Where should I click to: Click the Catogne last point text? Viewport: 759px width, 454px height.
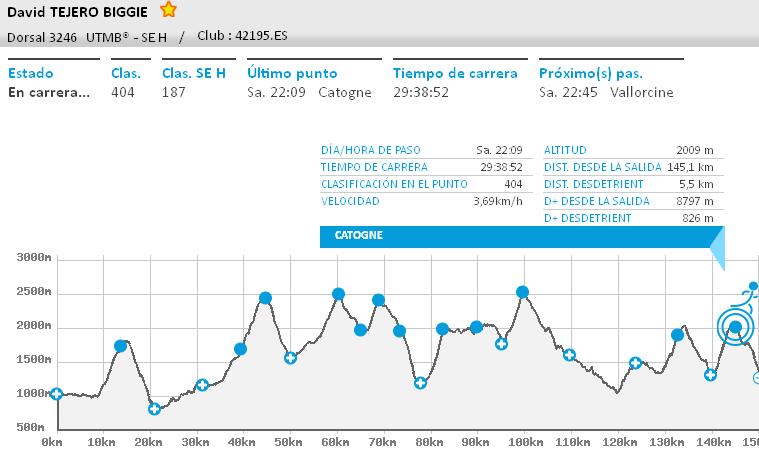pos(344,92)
